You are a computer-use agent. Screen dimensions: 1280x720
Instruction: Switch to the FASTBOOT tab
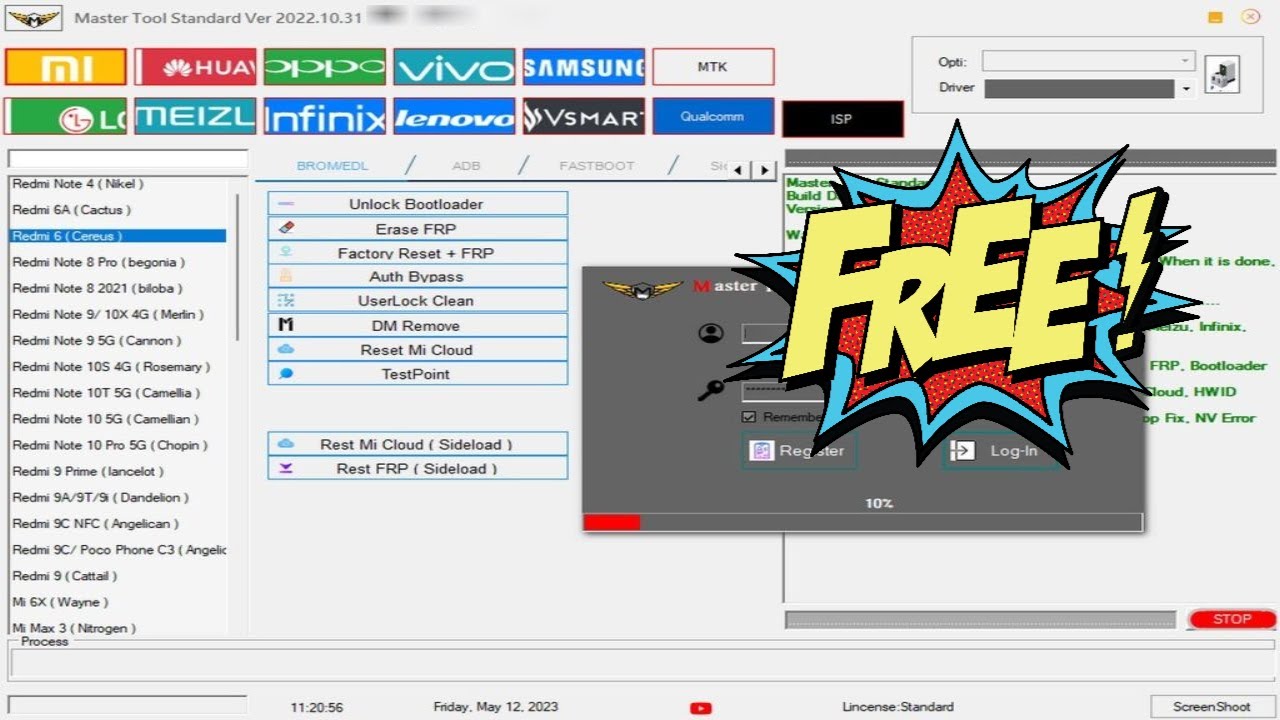[x=597, y=166]
